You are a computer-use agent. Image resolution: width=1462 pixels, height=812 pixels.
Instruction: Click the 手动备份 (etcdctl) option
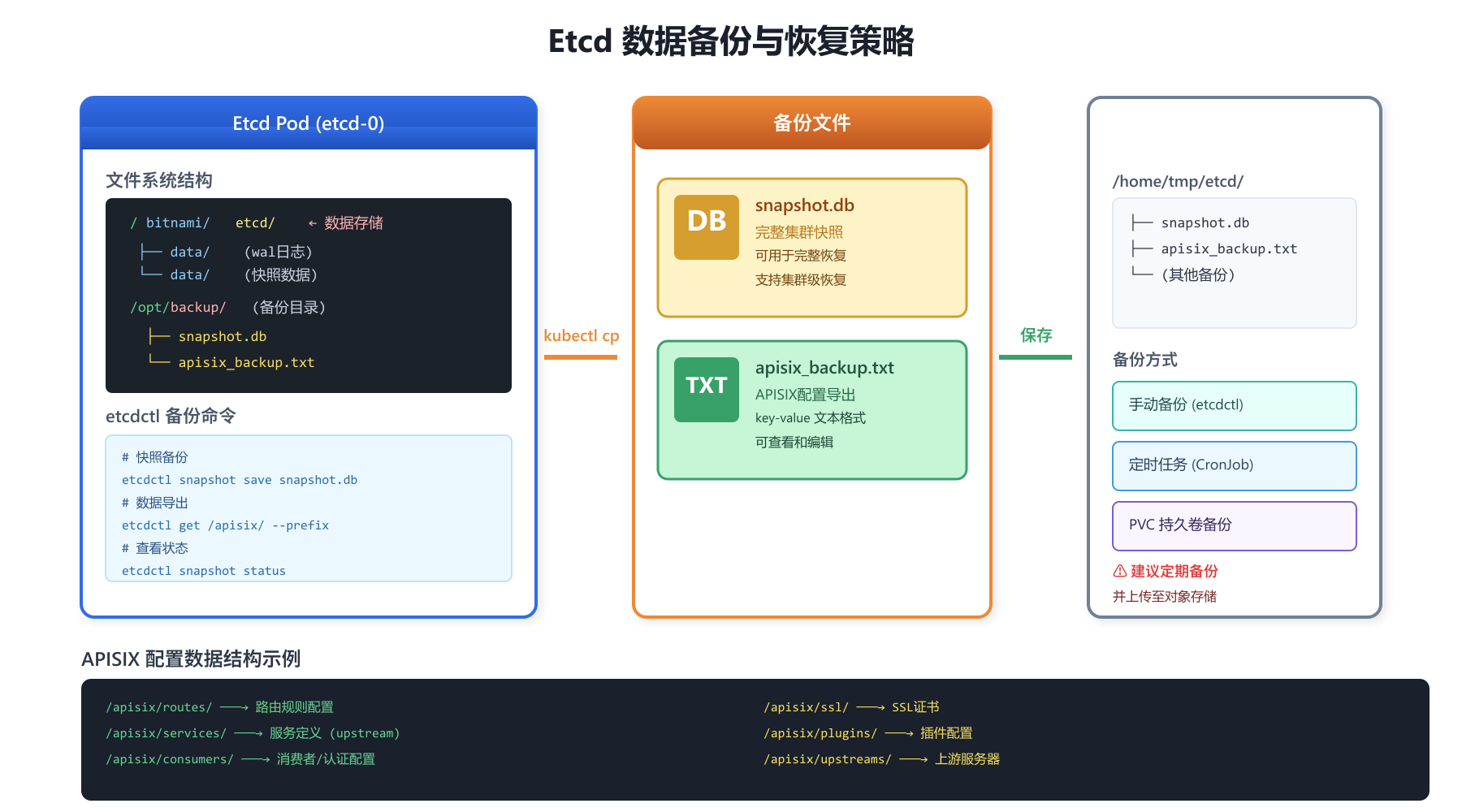[x=1234, y=405]
